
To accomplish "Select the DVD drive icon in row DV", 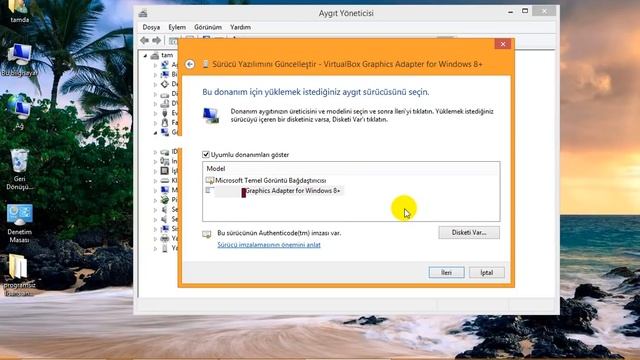I will point(164,103).
